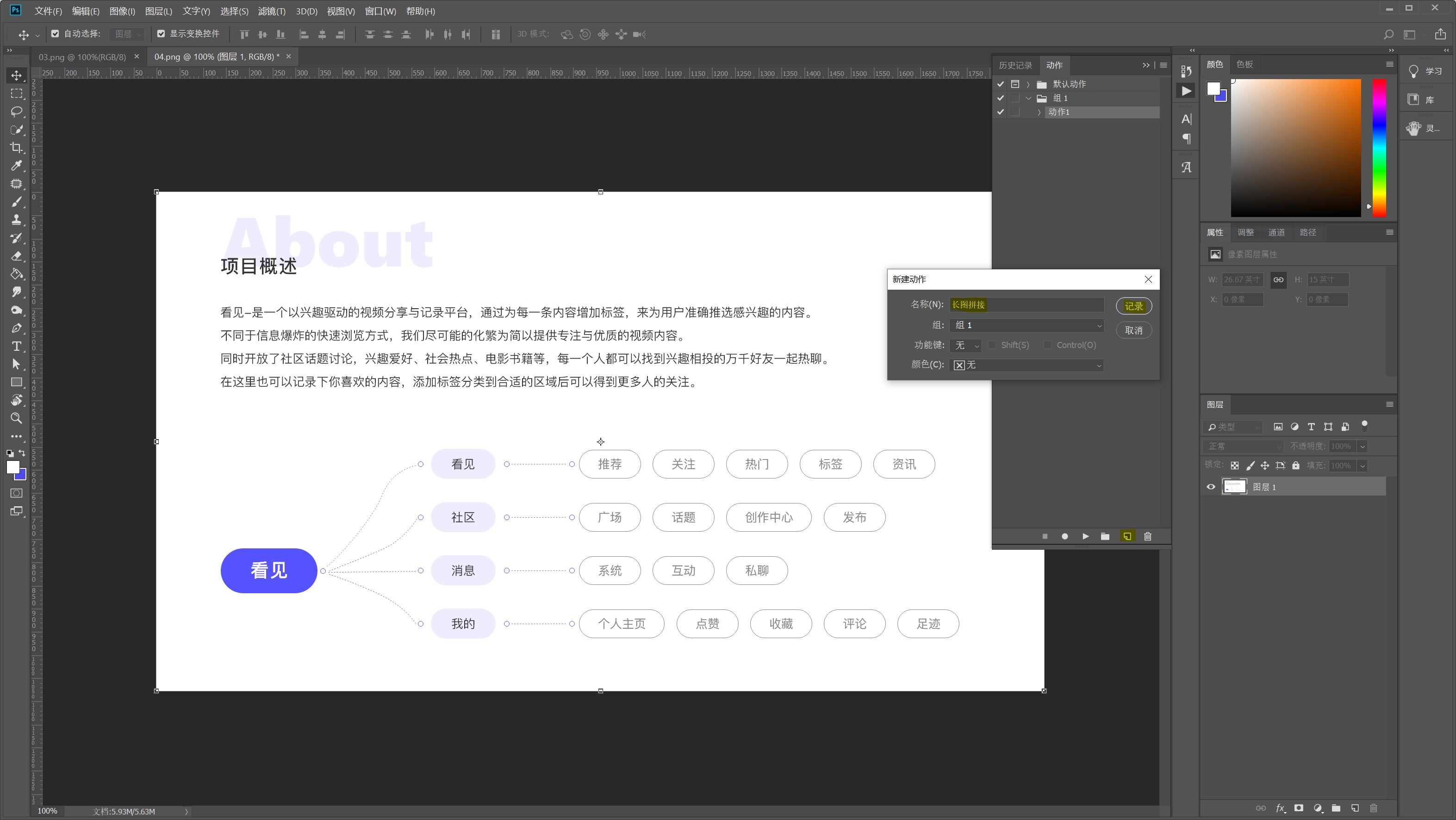Toggle the 显示变换控件 checkbox

tap(161, 34)
